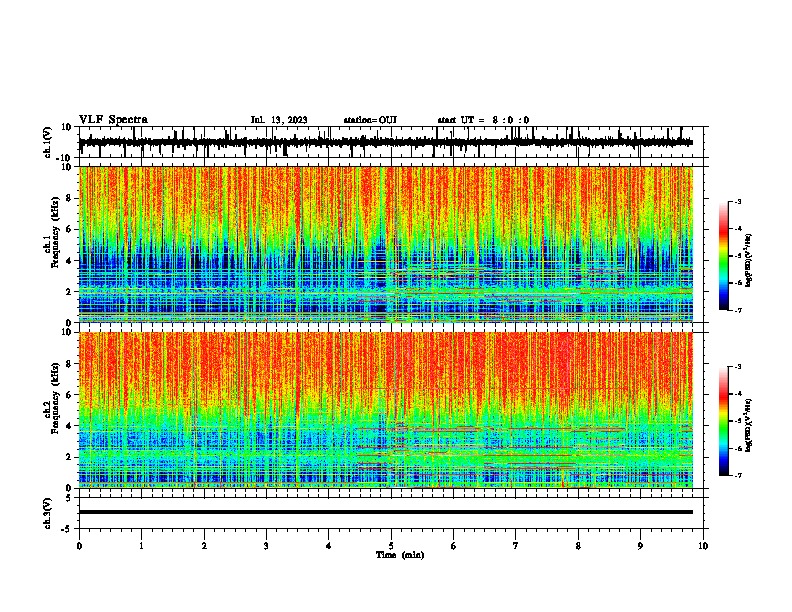Click the date text 'Jul. 13, 2023'
The image size is (792, 612).
coord(279,120)
